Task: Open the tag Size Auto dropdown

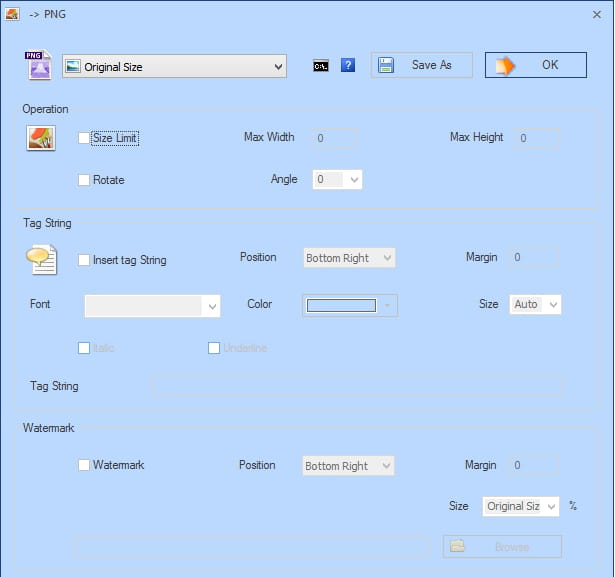Action: coord(535,304)
